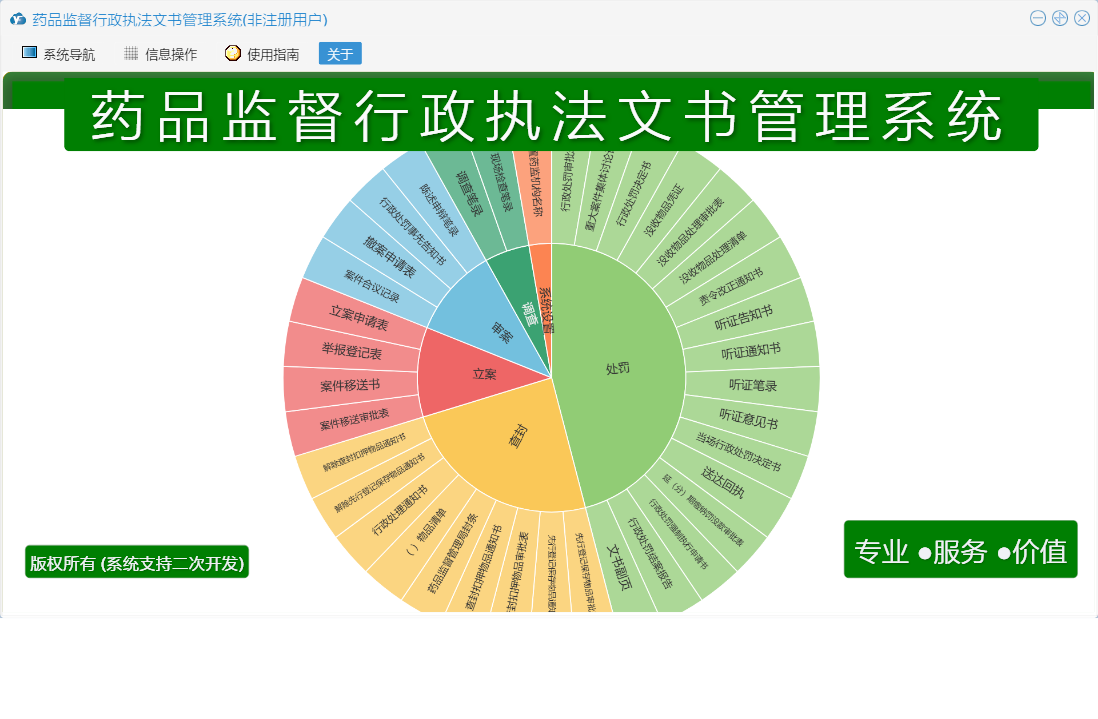Viewport: 1098px width, 719px height.
Task: Select the 药品监督管理局封条 segment
Action: [x=452, y=553]
